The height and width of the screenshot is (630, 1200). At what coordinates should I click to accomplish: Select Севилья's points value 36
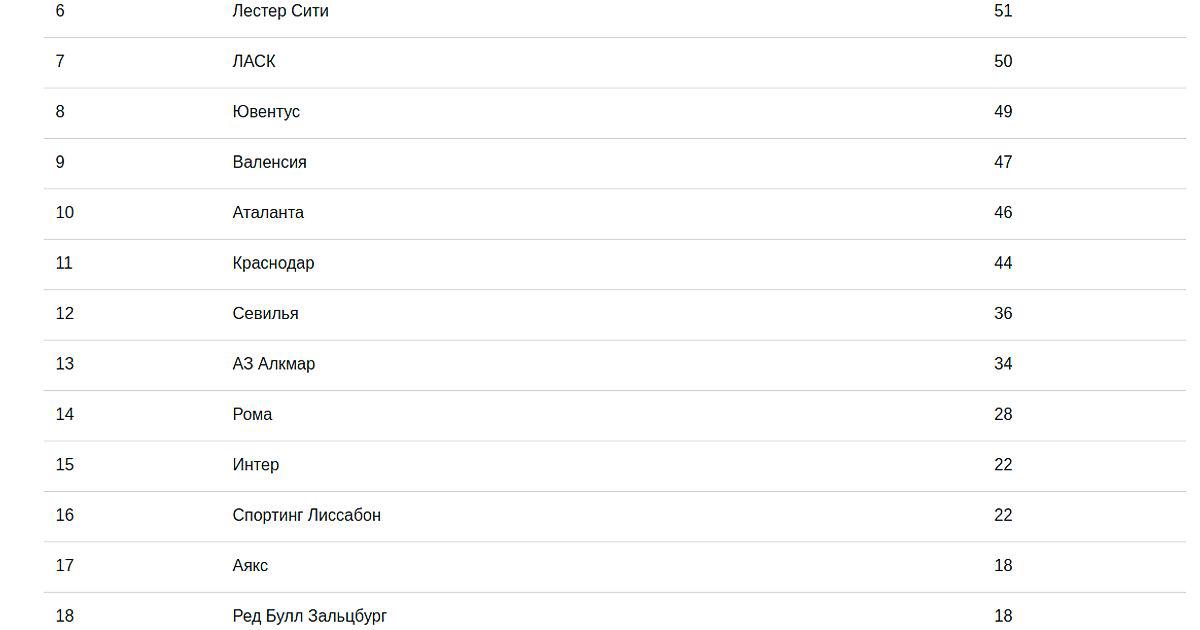point(1003,314)
